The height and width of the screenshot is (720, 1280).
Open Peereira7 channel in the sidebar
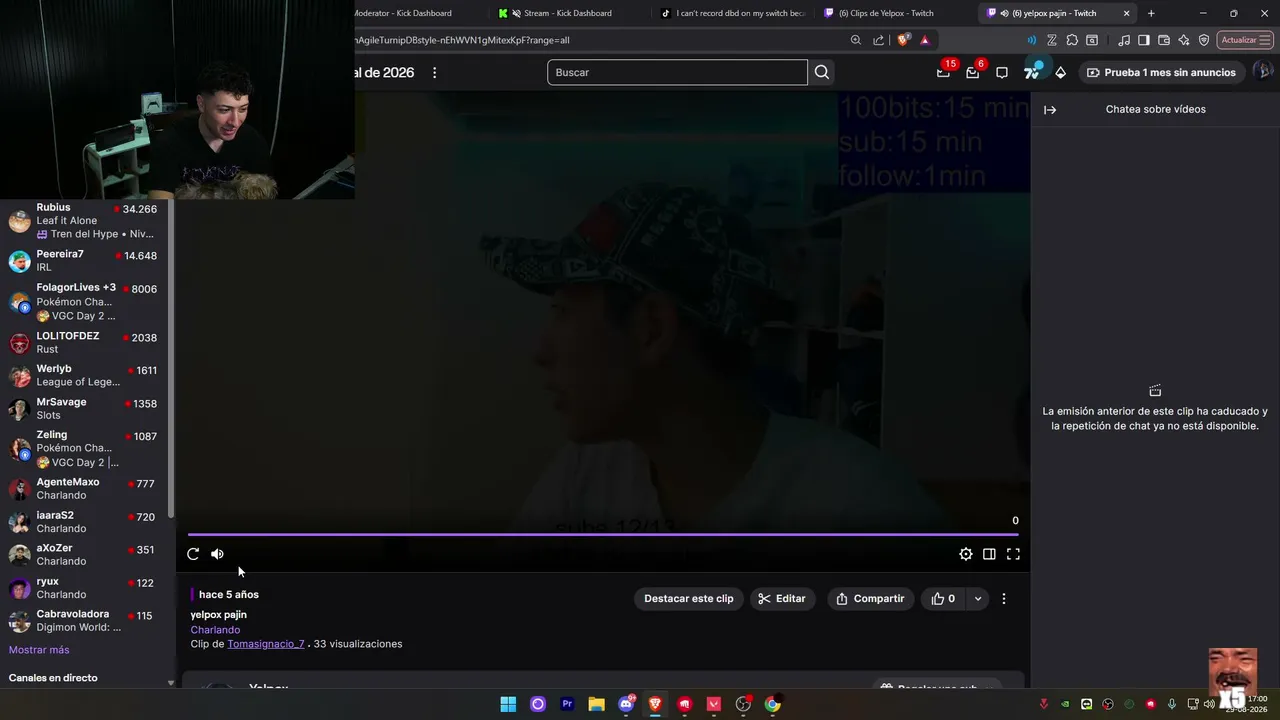pyautogui.click(x=84, y=261)
